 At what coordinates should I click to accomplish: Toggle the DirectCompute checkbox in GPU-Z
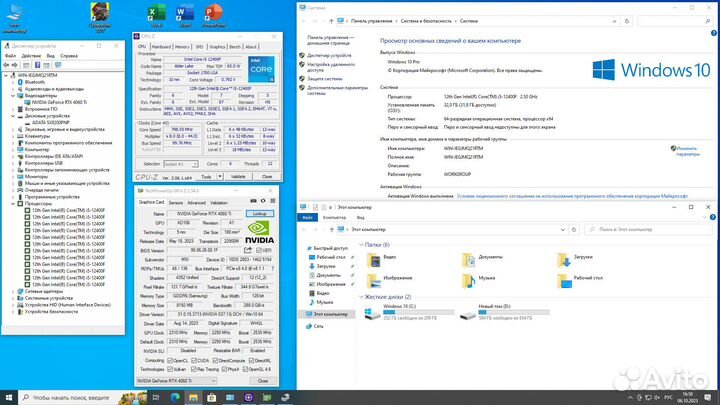216,360
